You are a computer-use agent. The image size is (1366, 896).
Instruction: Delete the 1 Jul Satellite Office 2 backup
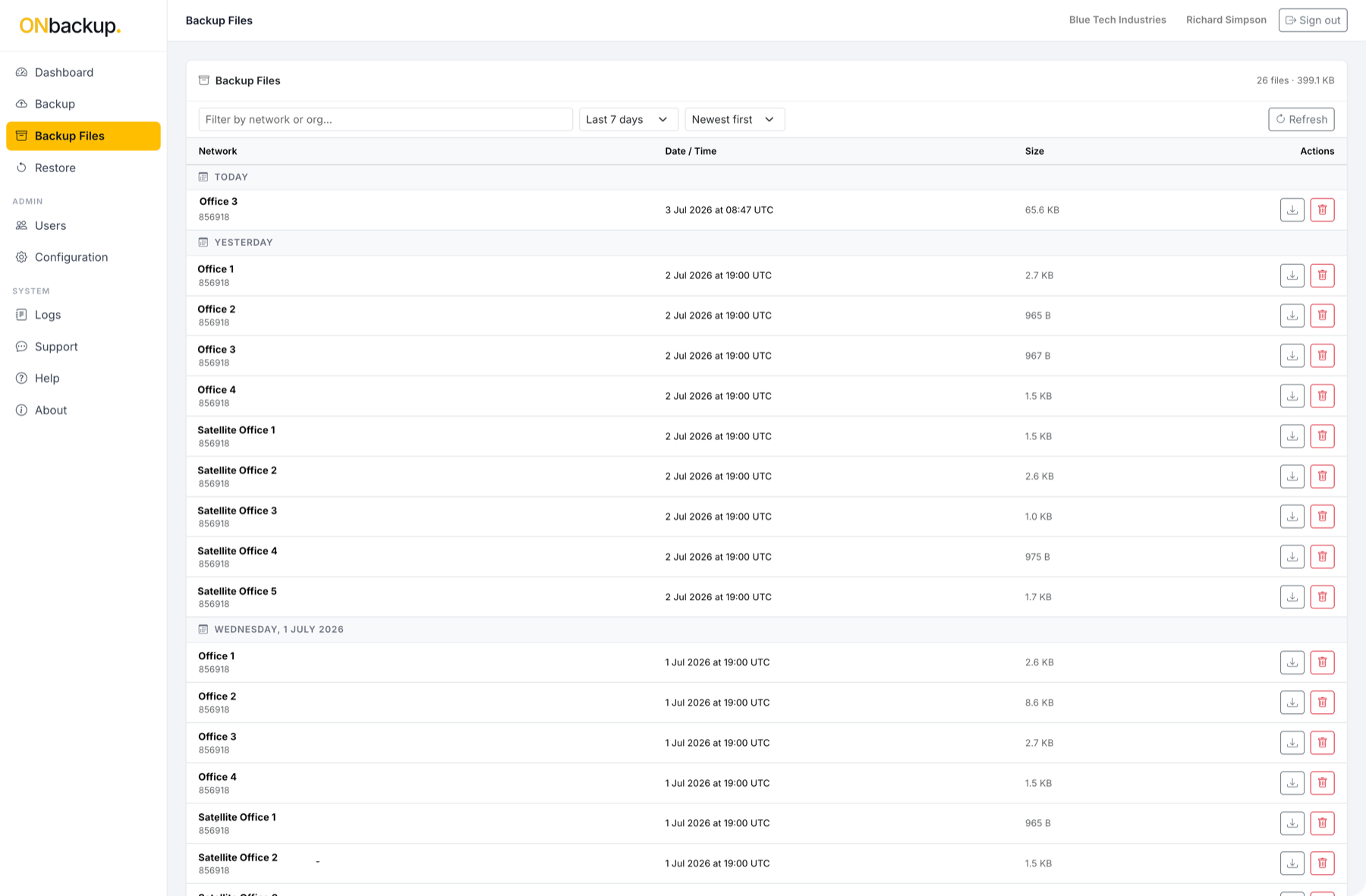pos(1322,863)
